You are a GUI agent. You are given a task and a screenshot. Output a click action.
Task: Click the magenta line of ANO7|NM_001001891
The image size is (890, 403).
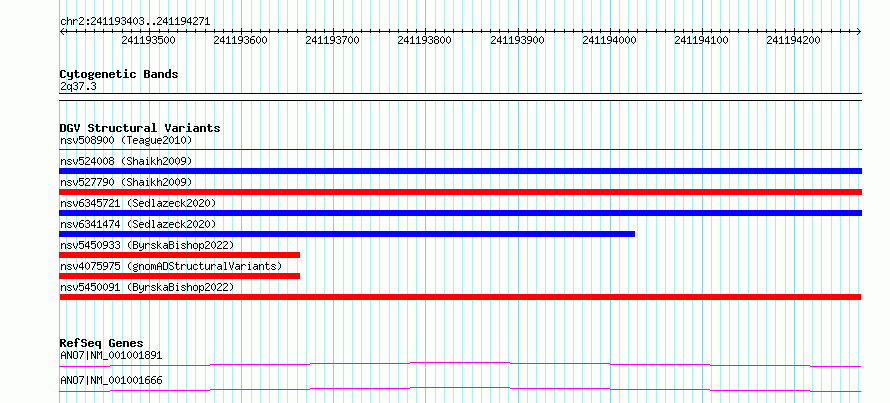460,364
